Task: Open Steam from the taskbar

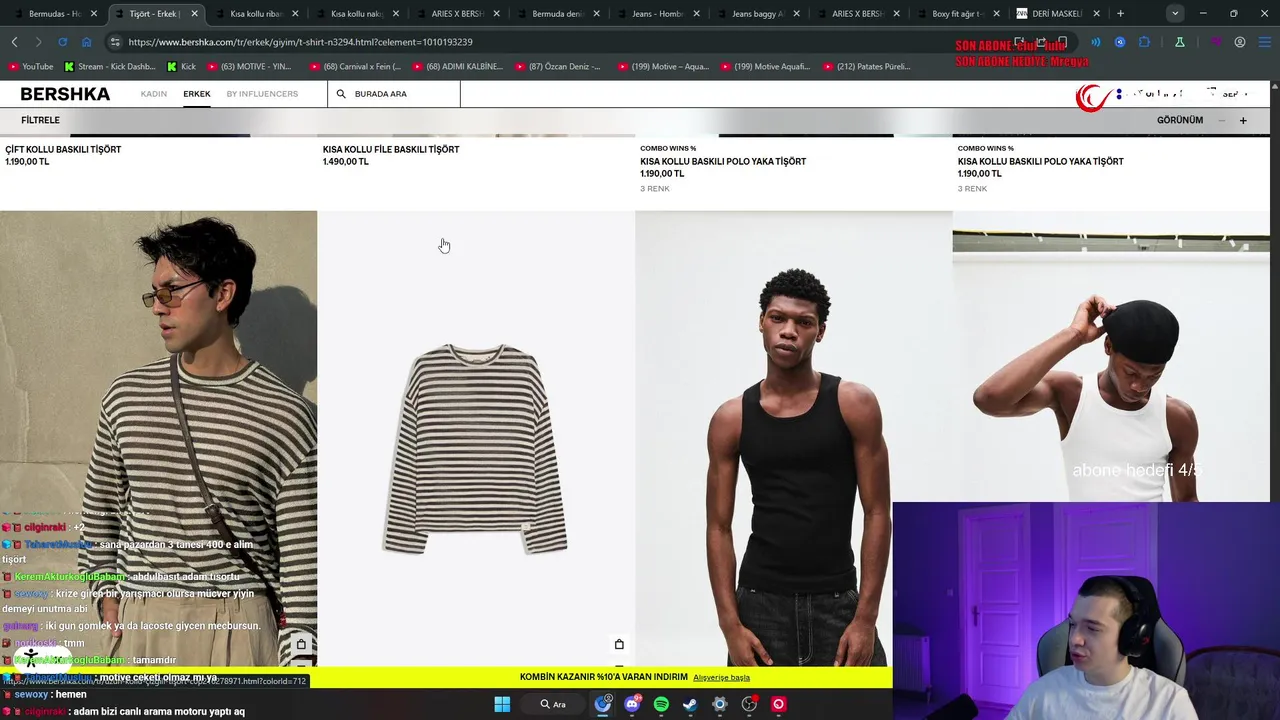Action: click(x=690, y=704)
